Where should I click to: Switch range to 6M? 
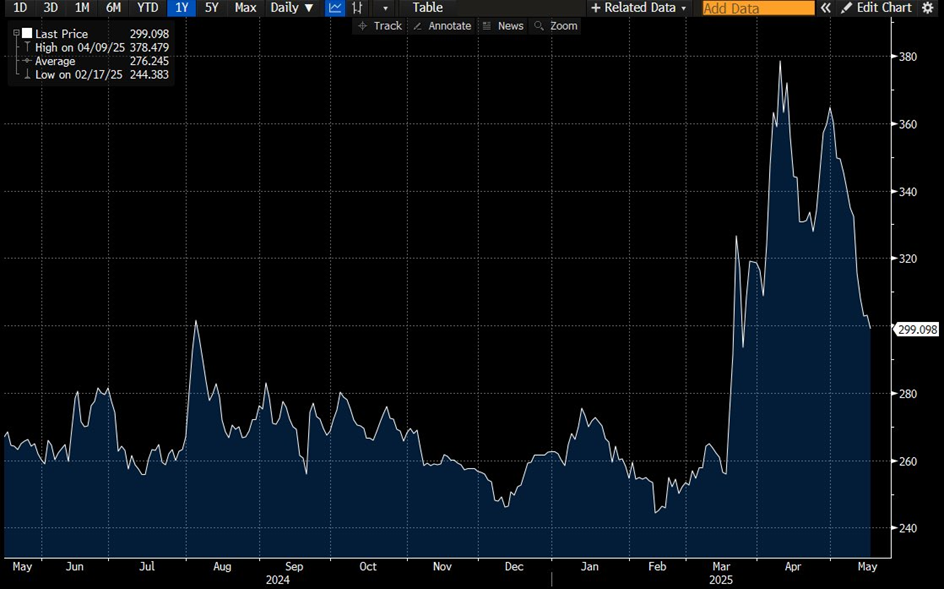[113, 8]
